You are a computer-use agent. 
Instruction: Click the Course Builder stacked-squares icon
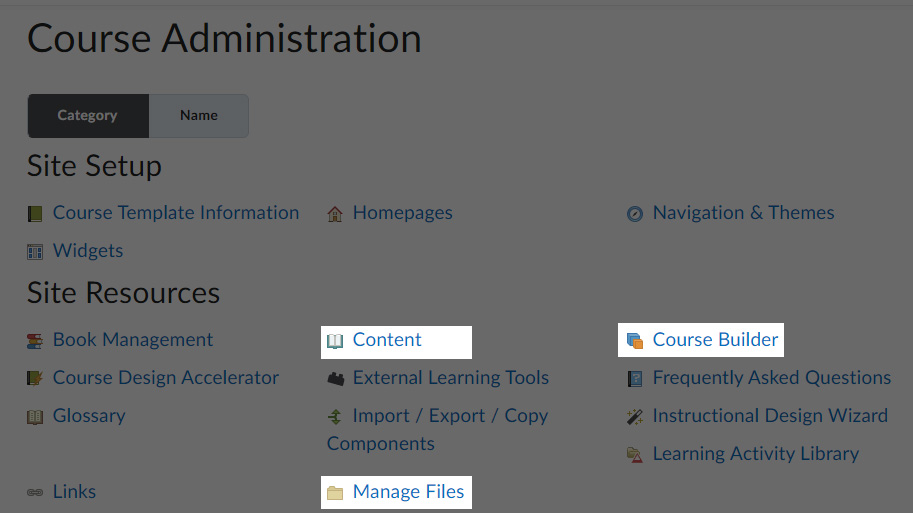pos(635,341)
